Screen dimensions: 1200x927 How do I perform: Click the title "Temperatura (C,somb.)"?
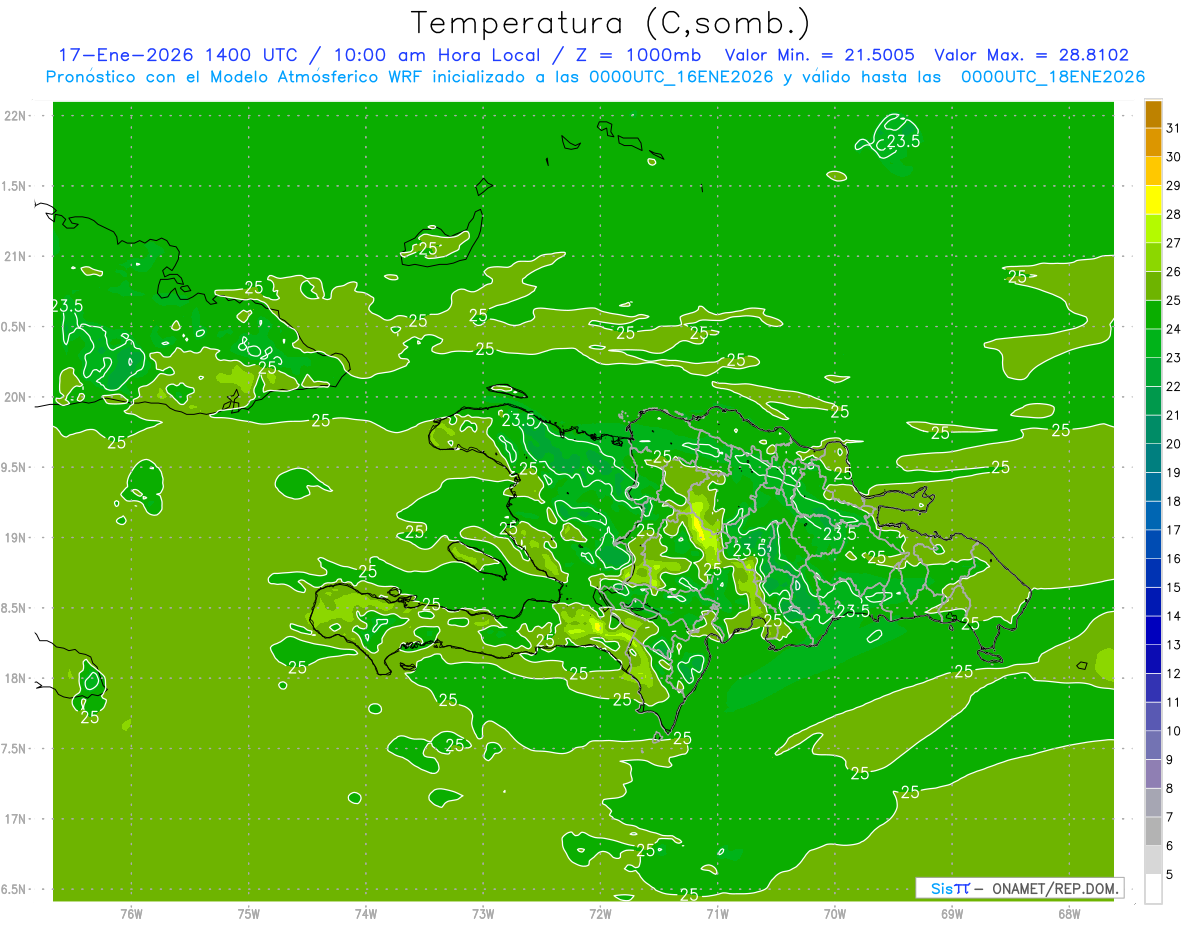coord(611,23)
